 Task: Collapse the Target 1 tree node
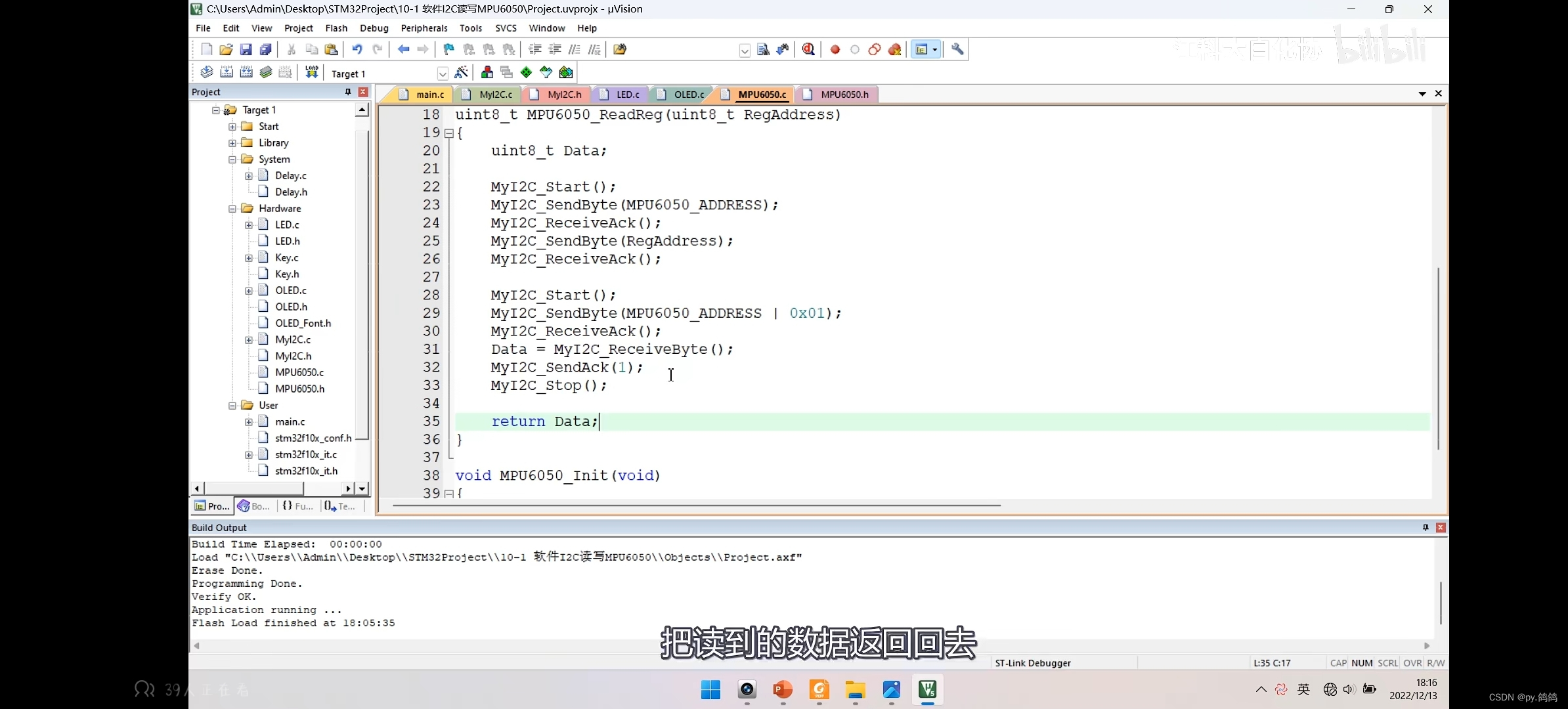pyautogui.click(x=215, y=110)
